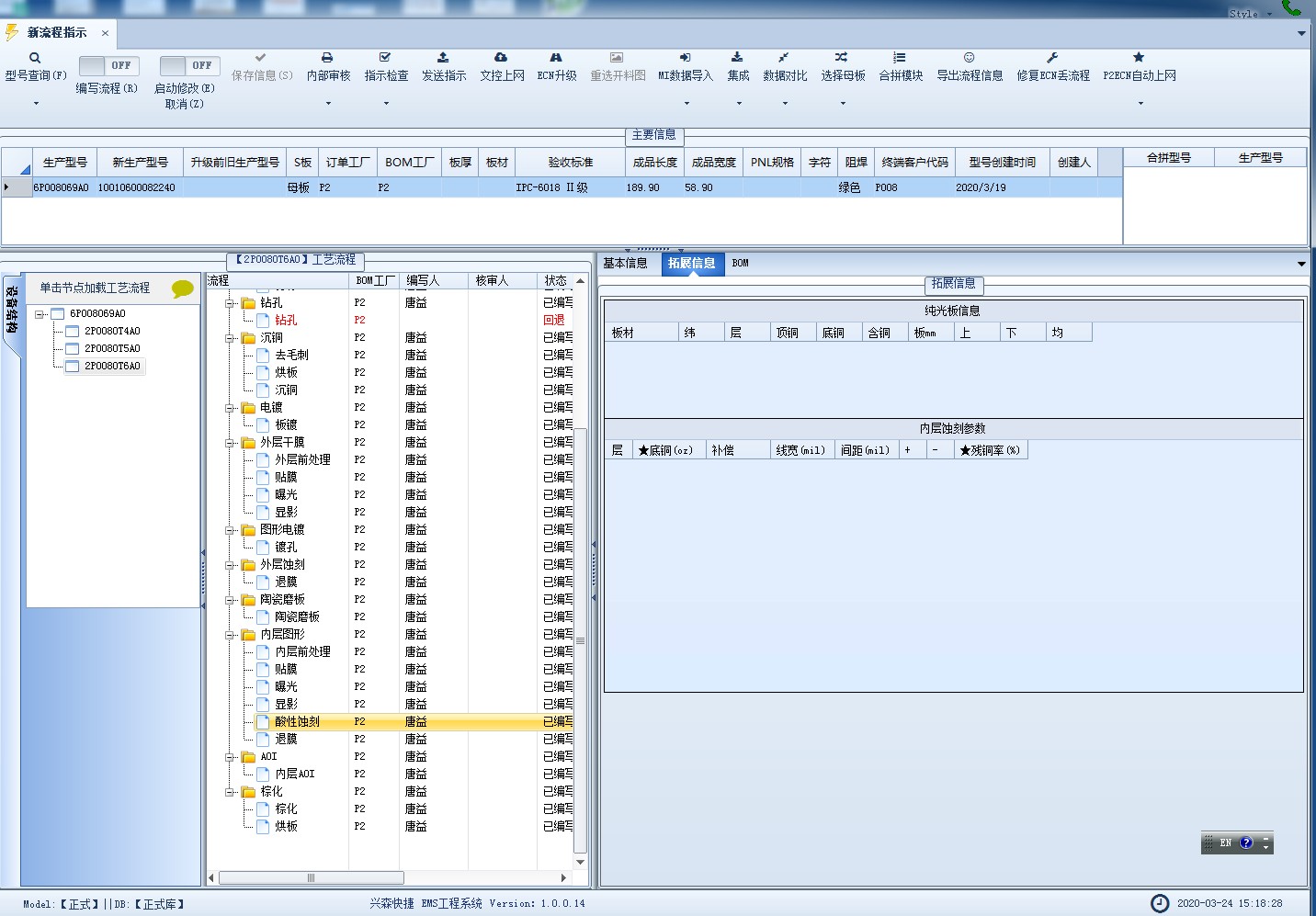The height and width of the screenshot is (916, 1316).
Task: Switch to the 拓展信息 tab
Action: 691,264
